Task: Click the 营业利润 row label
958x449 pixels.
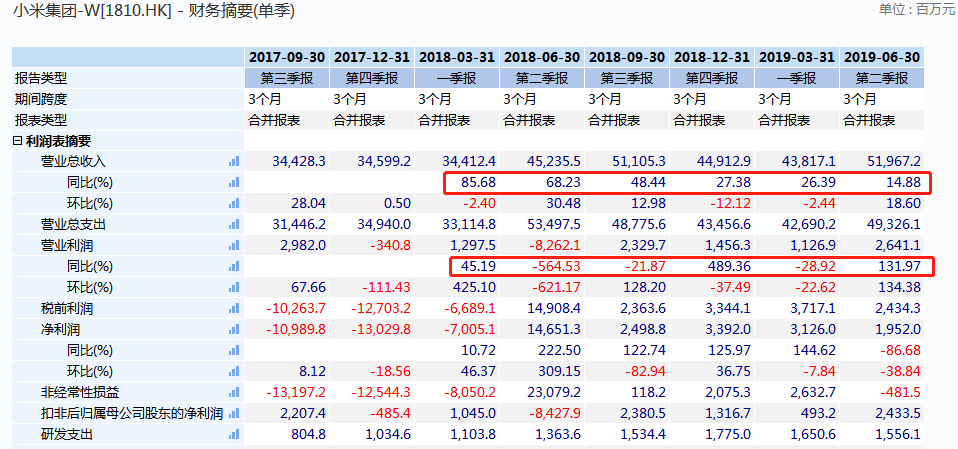Action: pyautogui.click(x=67, y=246)
